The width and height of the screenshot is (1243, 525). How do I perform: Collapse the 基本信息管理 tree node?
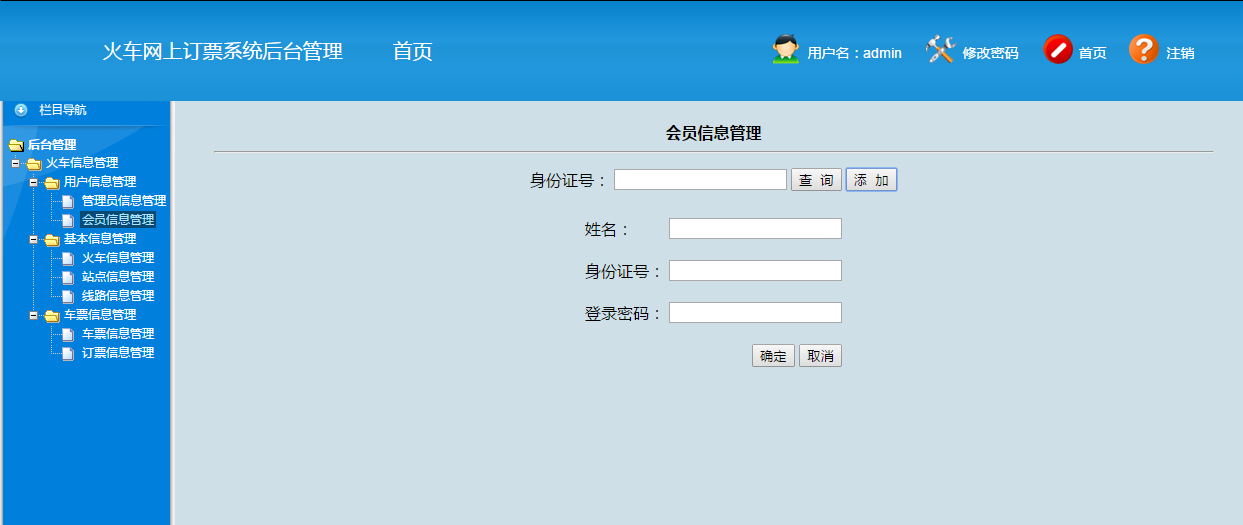[33, 239]
